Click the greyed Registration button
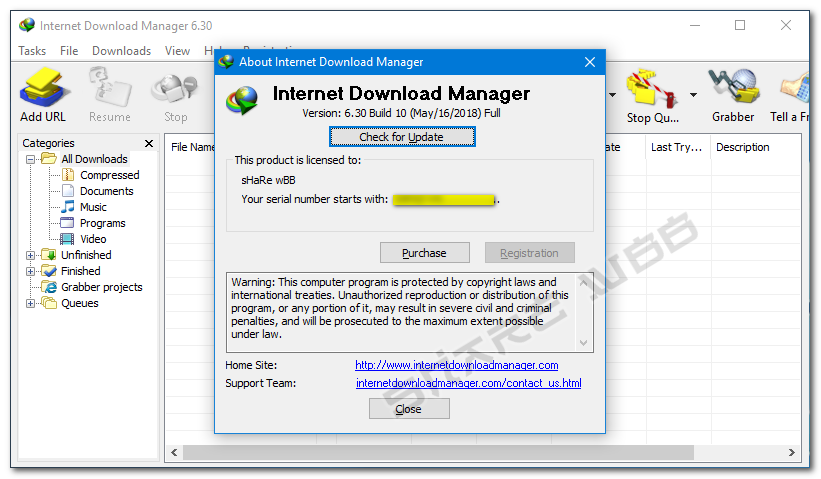The height and width of the screenshot is (479, 821). pyautogui.click(x=529, y=253)
